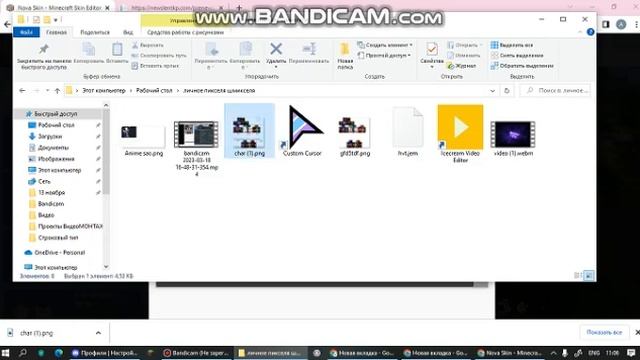Refresh the folder view

click(x=507, y=91)
